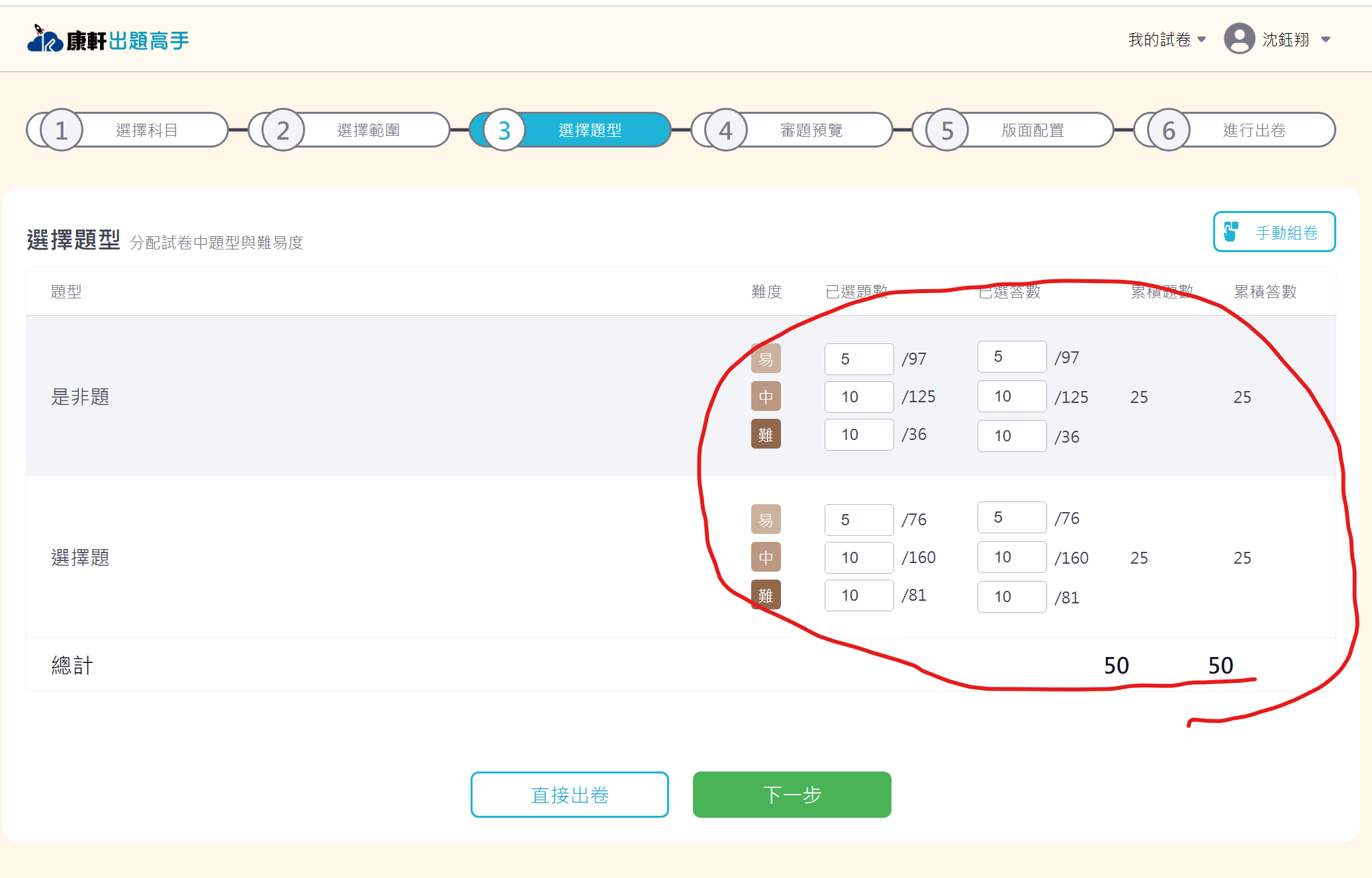Image resolution: width=1372 pixels, height=878 pixels.
Task: Edit 選擇題 easy question count /76
Action: tap(859, 519)
